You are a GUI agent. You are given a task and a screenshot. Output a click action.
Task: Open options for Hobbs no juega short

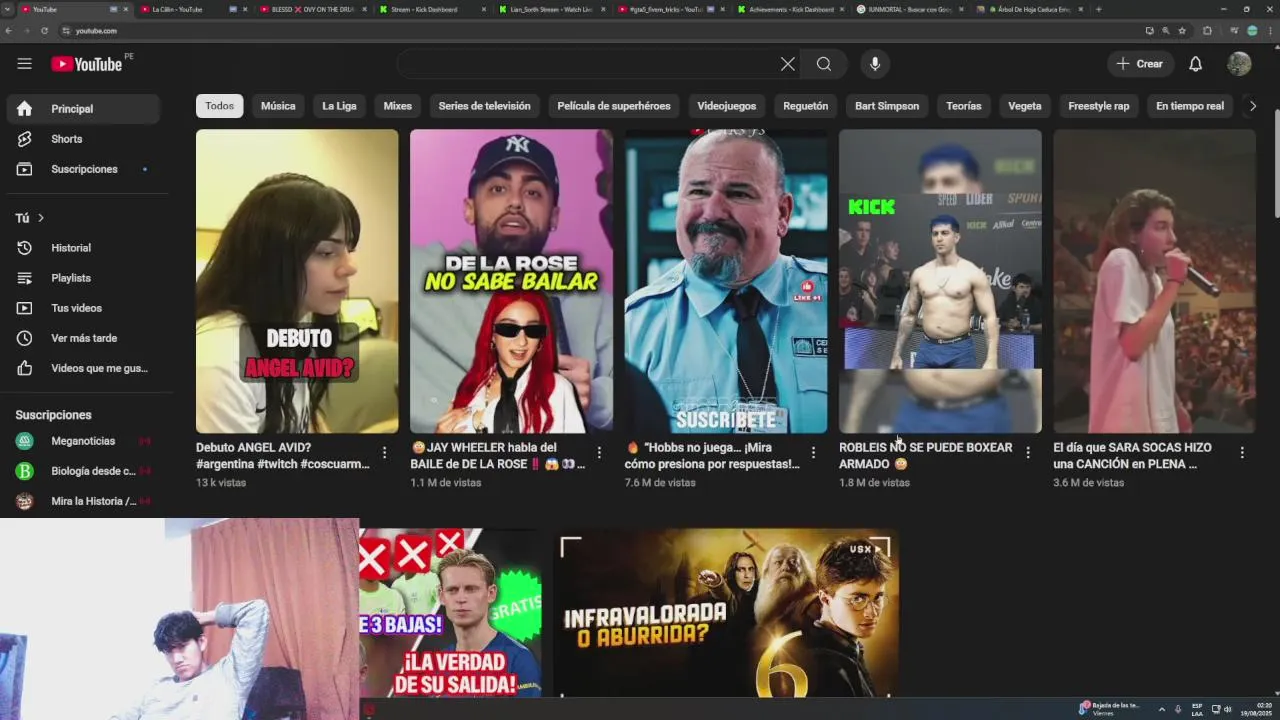(x=813, y=453)
